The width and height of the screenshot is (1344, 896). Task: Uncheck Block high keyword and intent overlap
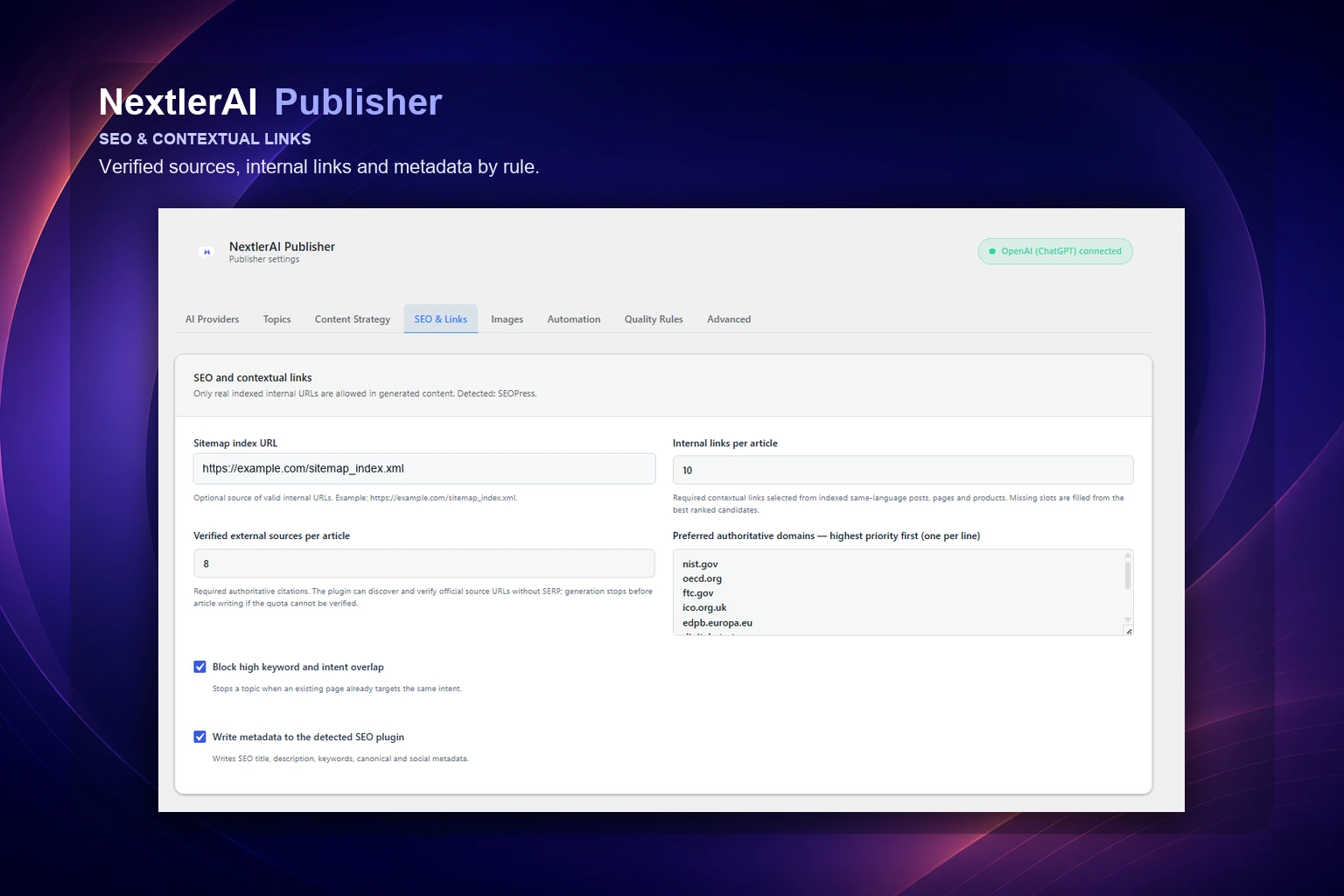[199, 667]
